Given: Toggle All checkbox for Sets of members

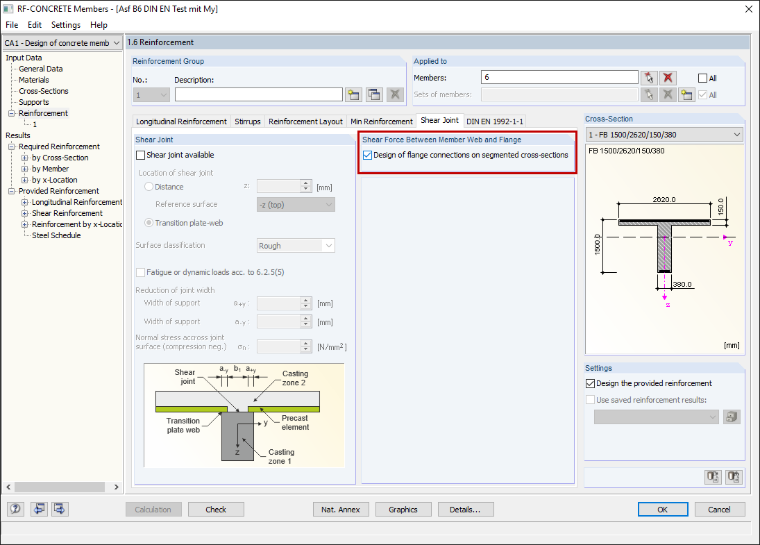Looking at the screenshot, I should tap(702, 95).
